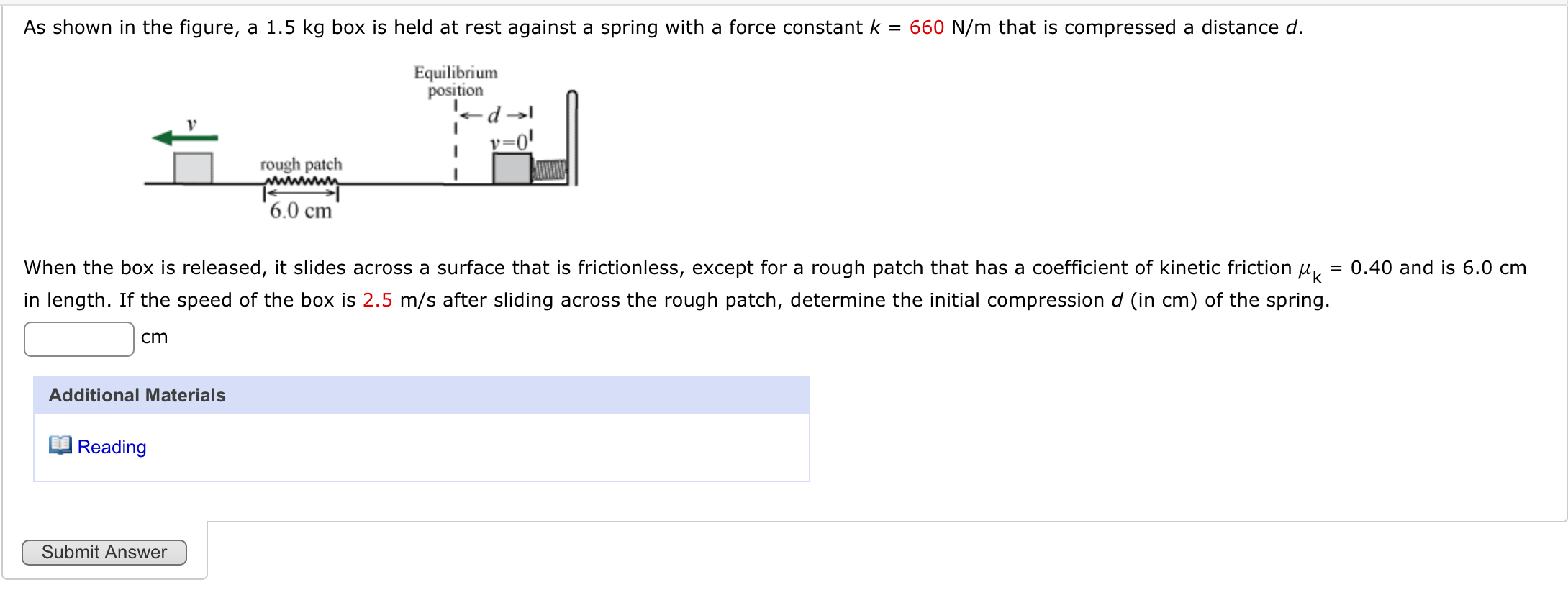Click the v=0 label above the box
This screenshot has width=1568, height=590.
509,142
